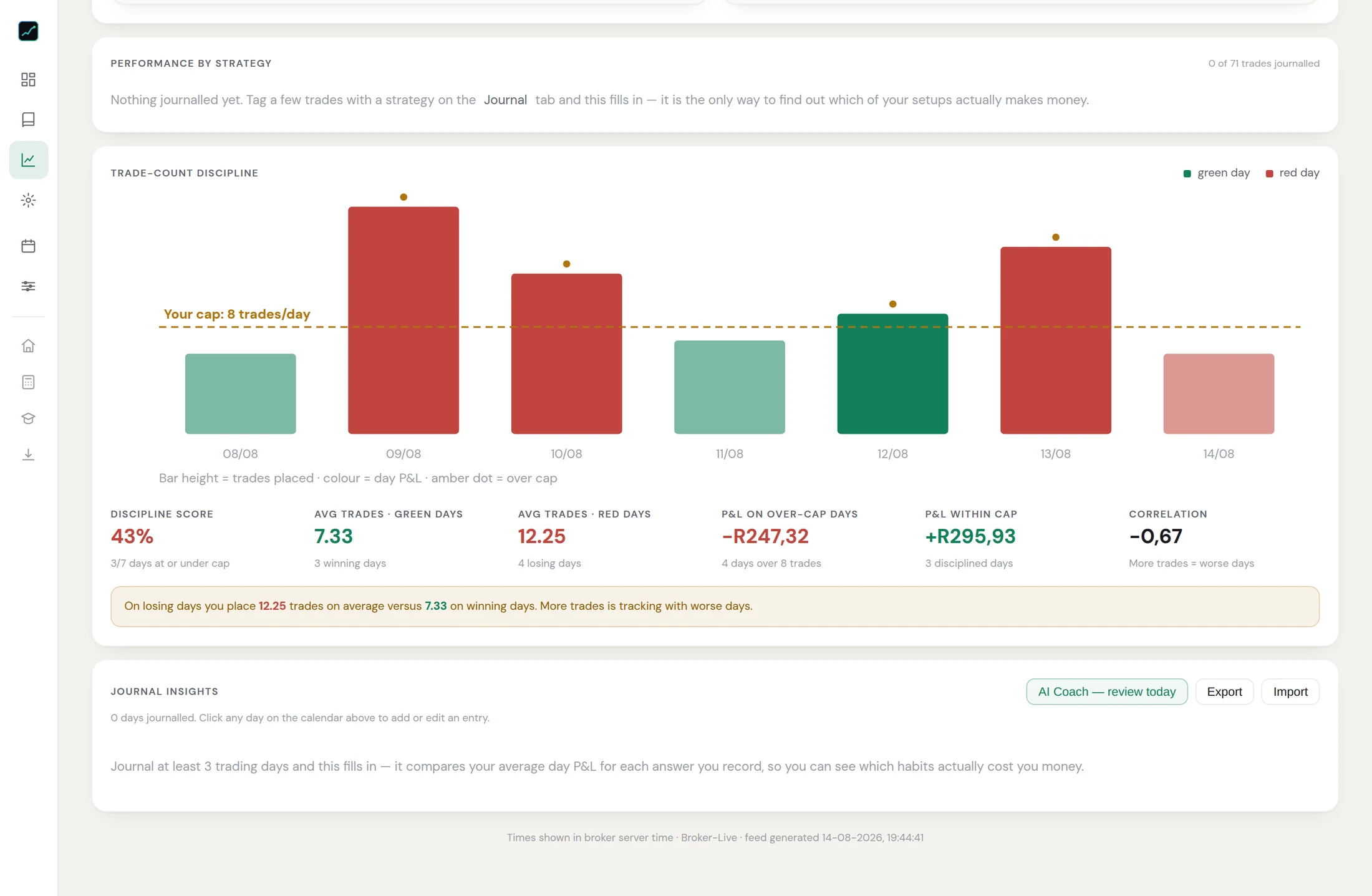The image size is (1372, 896).
Task: Open the calendar icon in sidebar
Action: (x=28, y=246)
